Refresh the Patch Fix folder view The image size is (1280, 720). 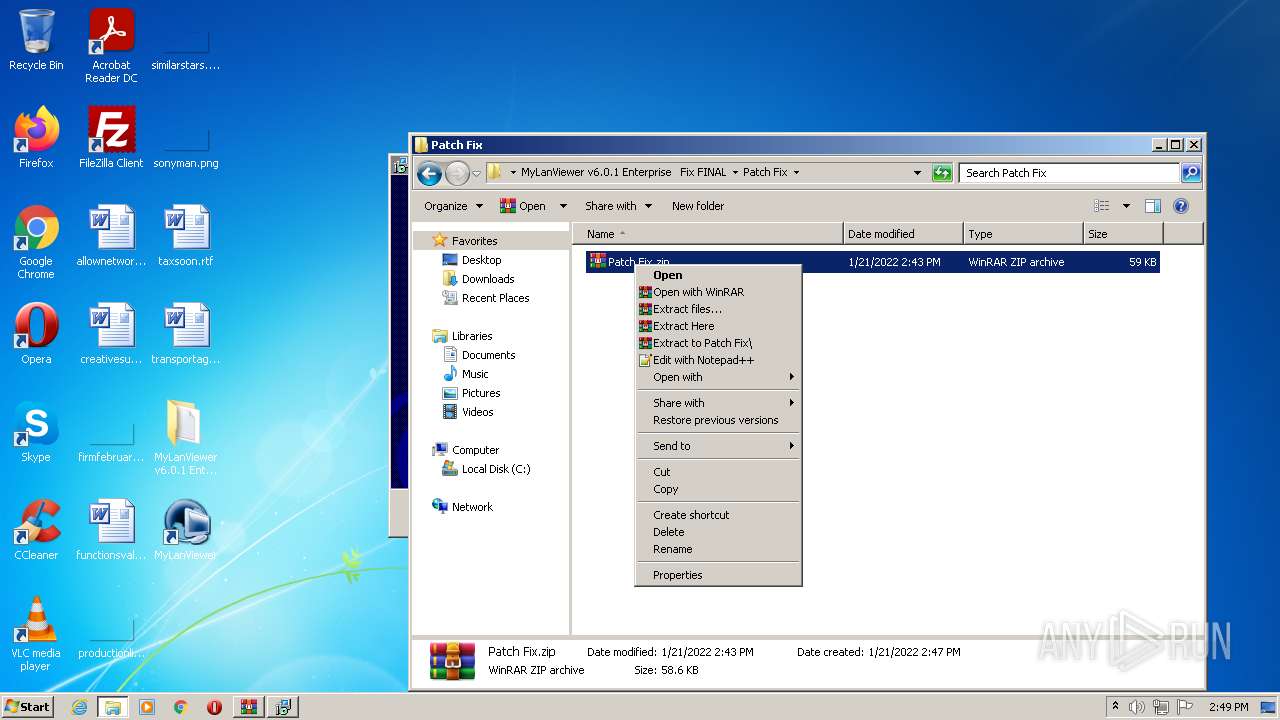coord(941,173)
